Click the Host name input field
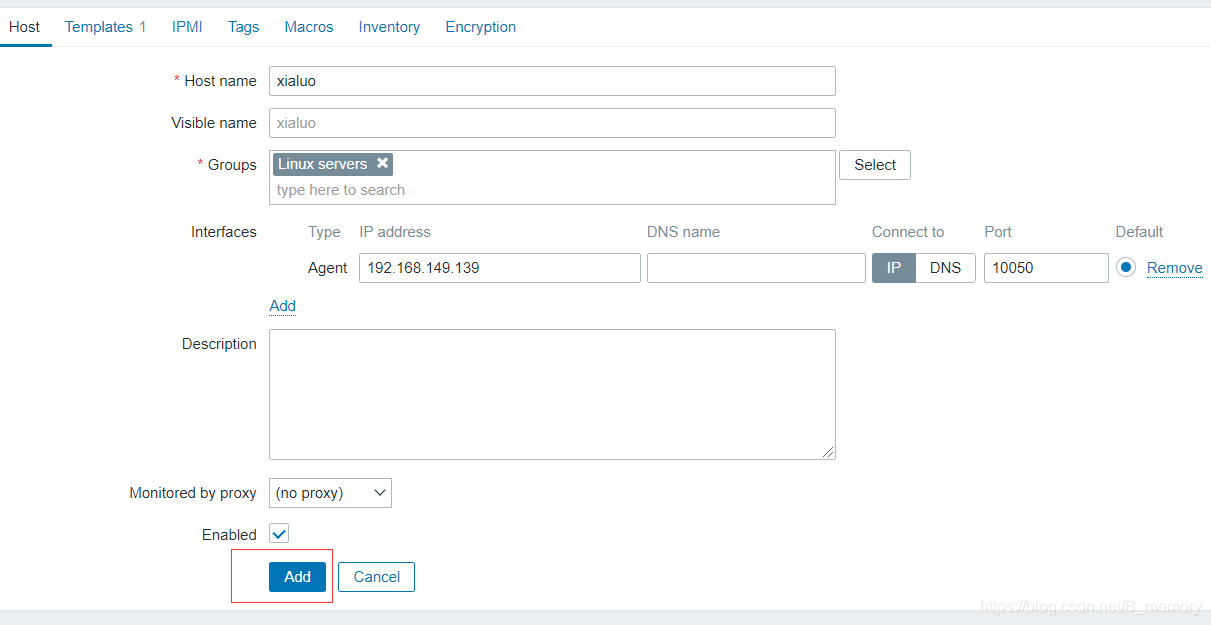Screen dimensions: 1211x625 coord(552,81)
